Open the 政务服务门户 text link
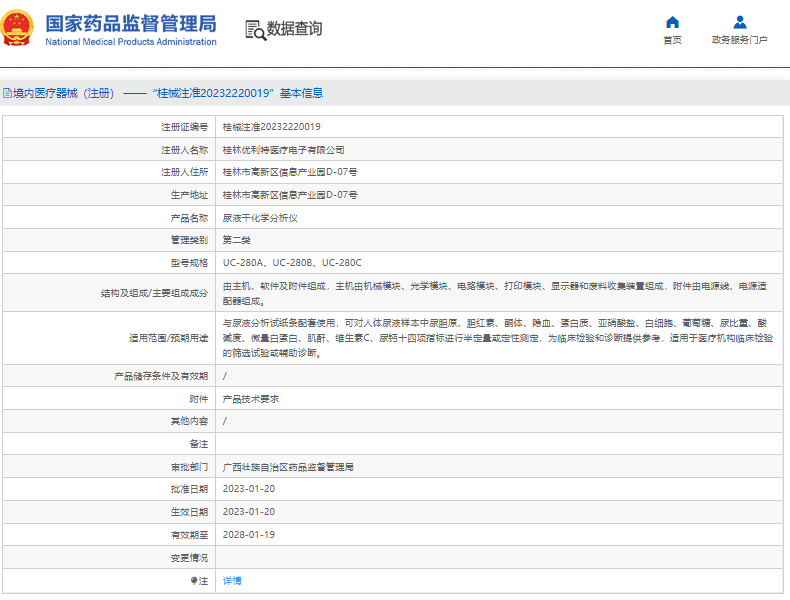The image size is (790, 600). click(739, 40)
